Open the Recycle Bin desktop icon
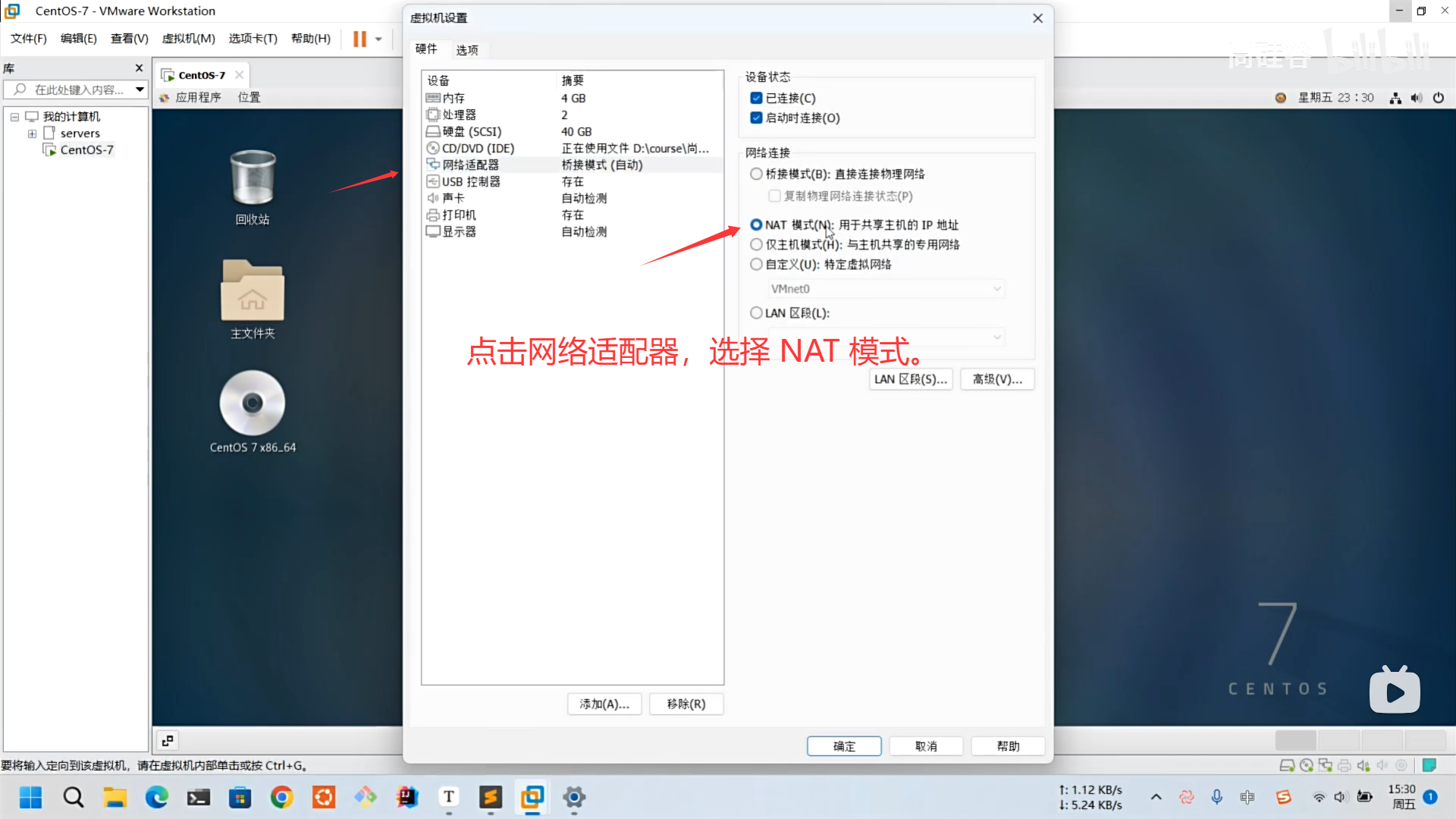 tap(253, 179)
